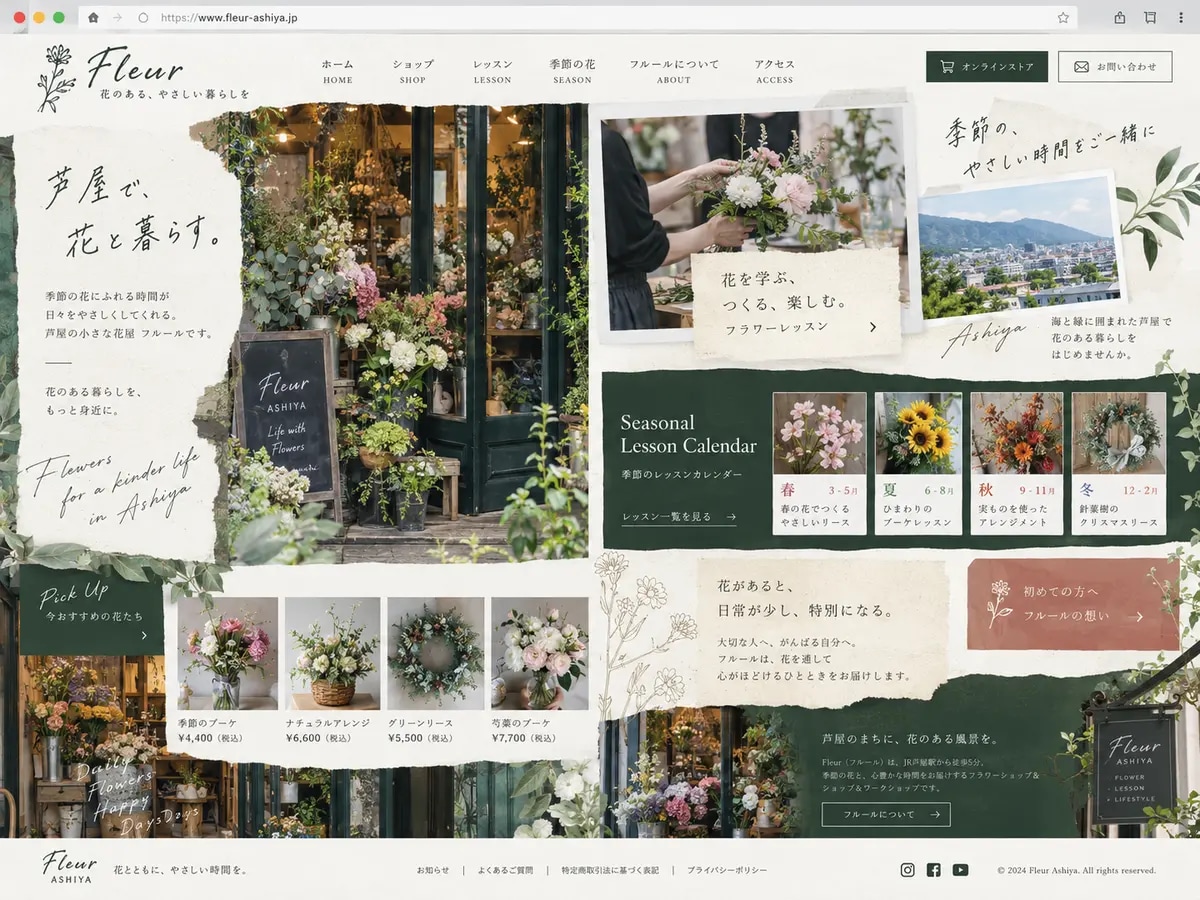This screenshot has height=900, width=1200.
Task: Click flower icon on 初めての方へ banner
Action: coord(999,603)
